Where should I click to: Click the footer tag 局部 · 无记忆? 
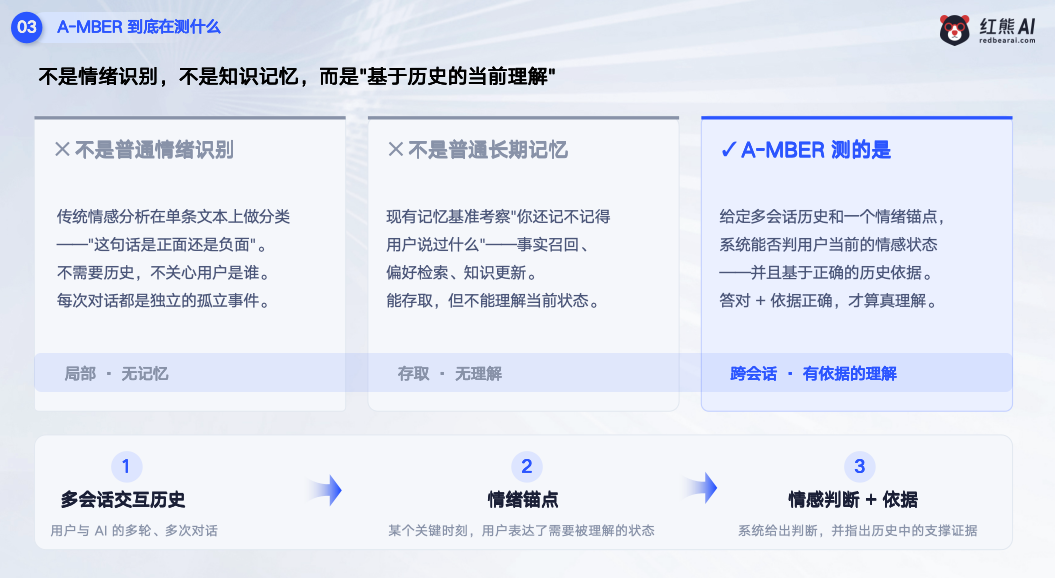click(x=116, y=373)
